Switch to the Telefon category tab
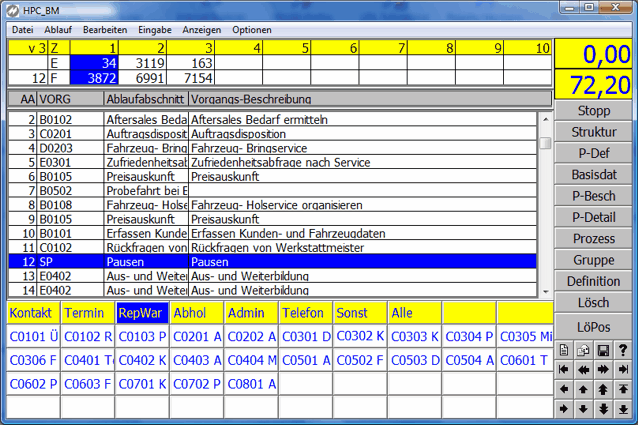This screenshot has height=425, width=638. [x=304, y=313]
